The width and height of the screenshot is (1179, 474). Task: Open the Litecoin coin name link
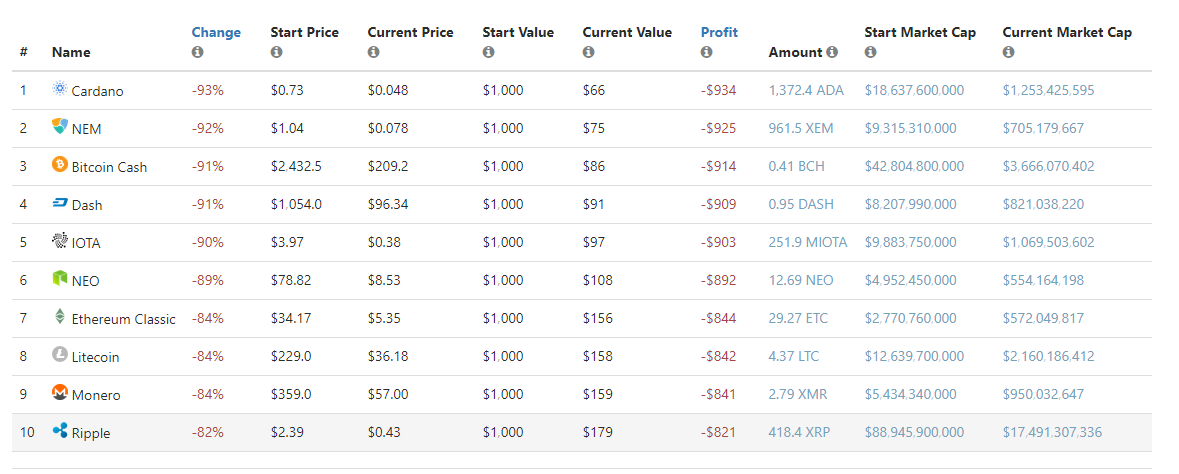click(x=95, y=357)
